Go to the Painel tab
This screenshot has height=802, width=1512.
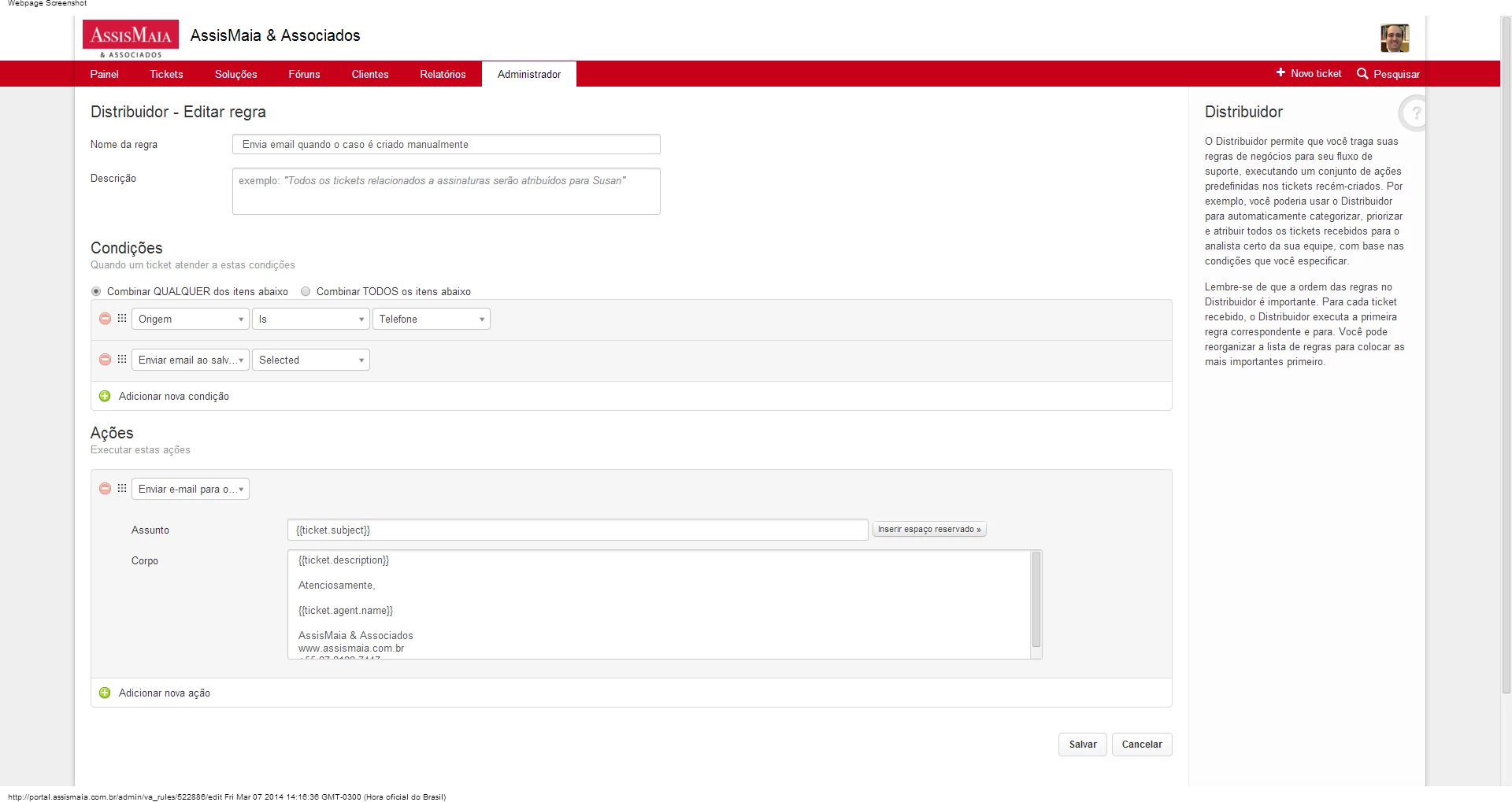(104, 74)
